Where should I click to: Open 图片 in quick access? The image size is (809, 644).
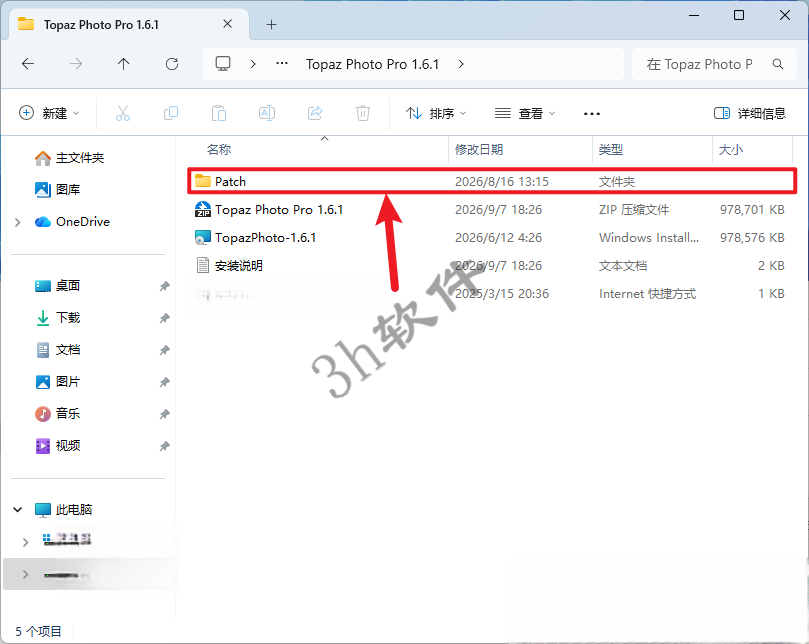click(57, 381)
